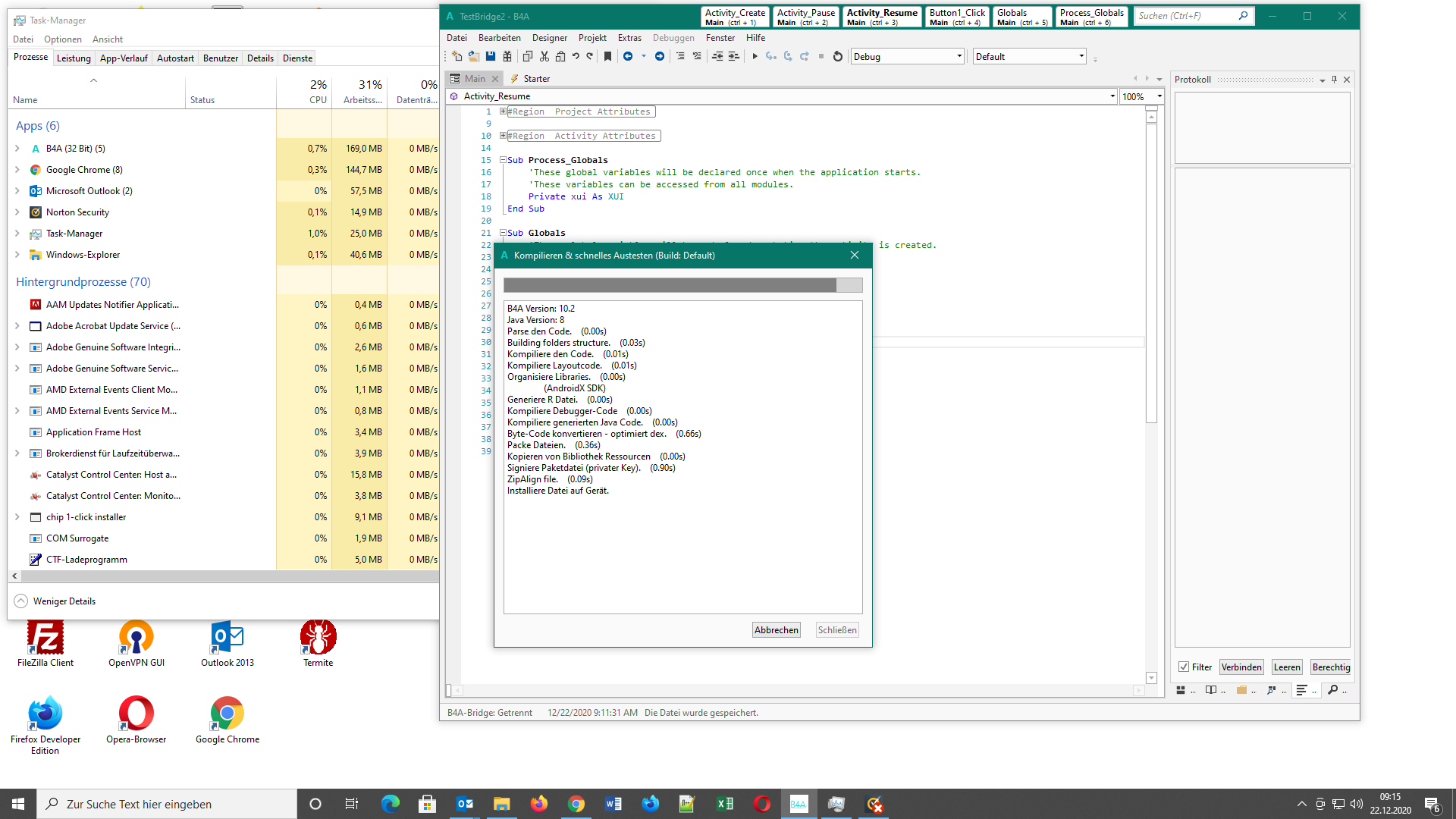The height and width of the screenshot is (819, 1456).
Task: Uncheck the Filter checkbox in Protokoll
Action: pos(1183,667)
